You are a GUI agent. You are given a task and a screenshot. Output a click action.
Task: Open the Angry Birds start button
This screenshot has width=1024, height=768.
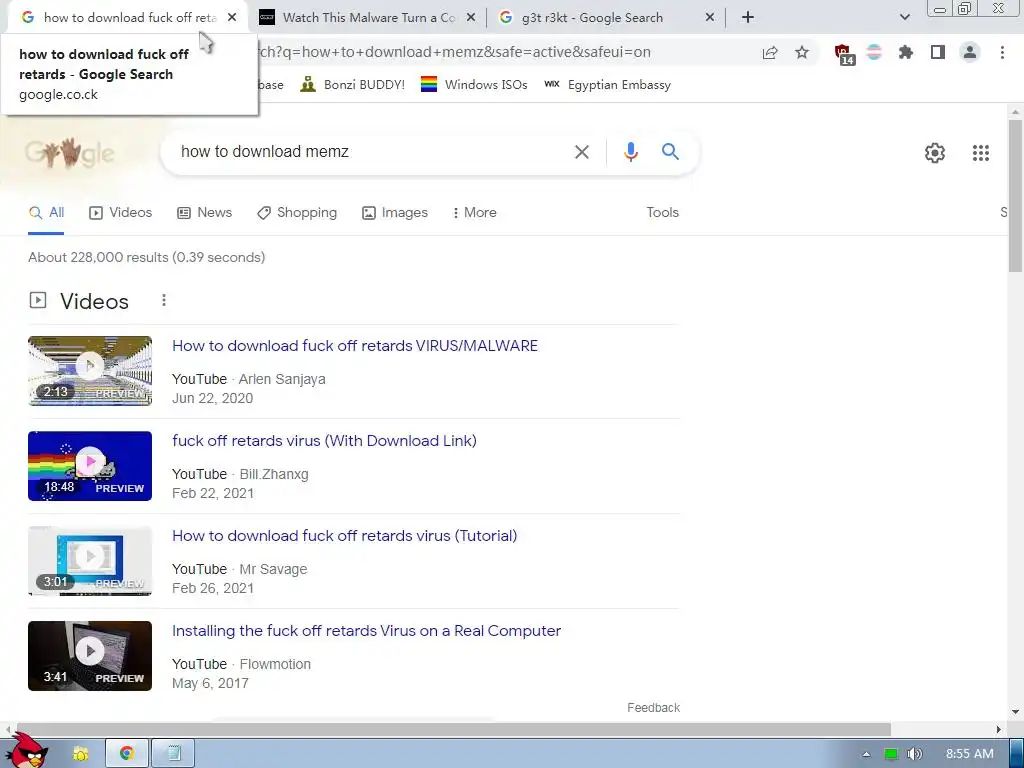(25, 751)
